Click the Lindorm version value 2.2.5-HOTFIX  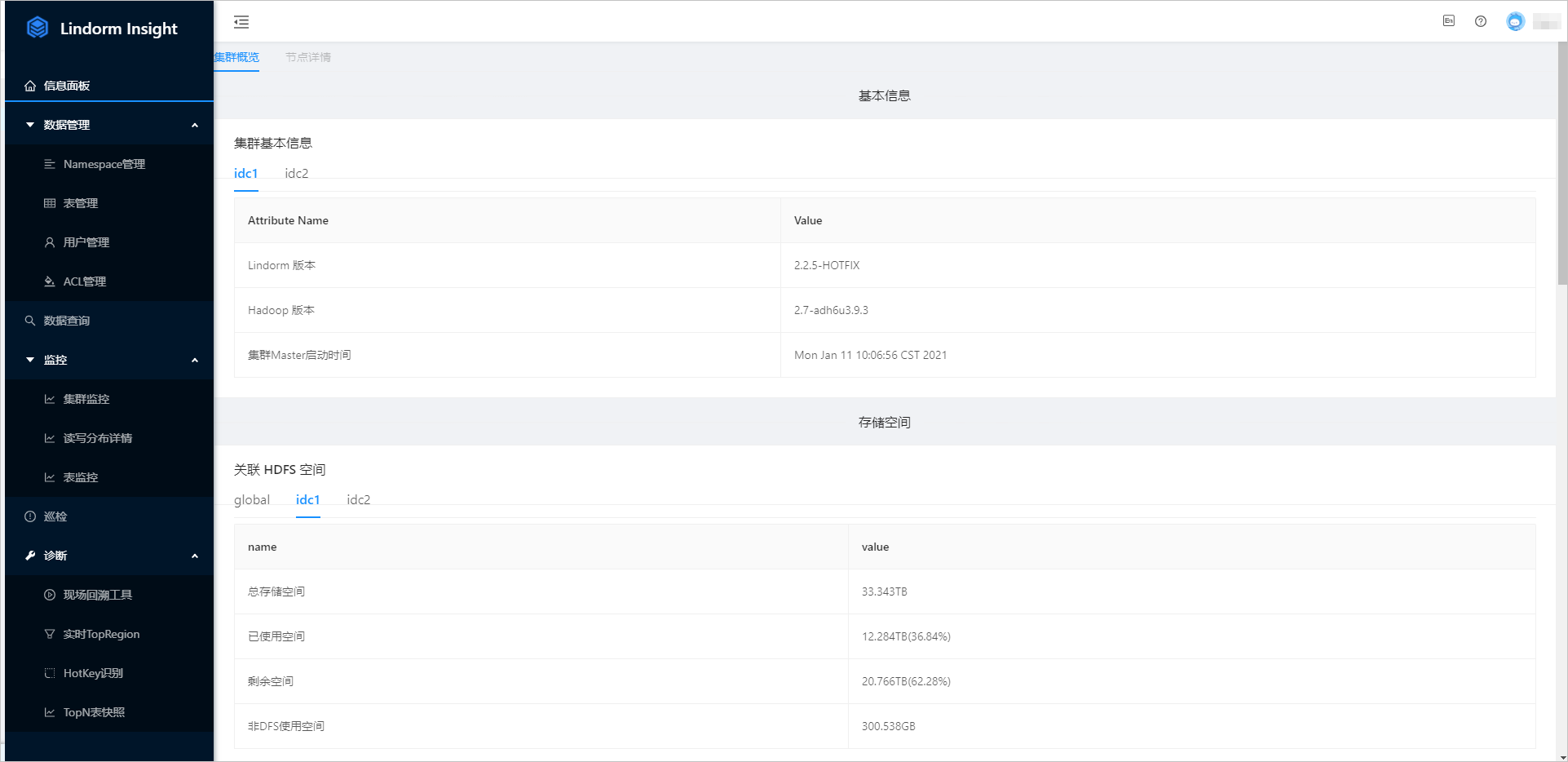point(827,265)
